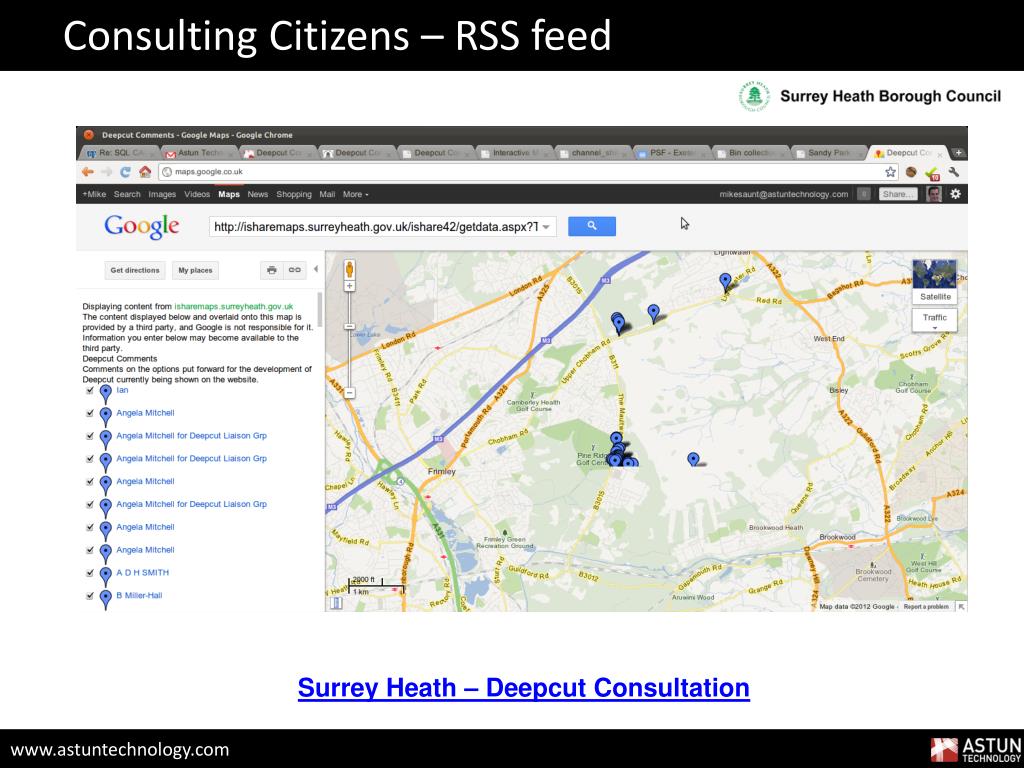Image resolution: width=1024 pixels, height=768 pixels.
Task: Uncheck the checkbox next to Ian
Action: click(x=89, y=391)
